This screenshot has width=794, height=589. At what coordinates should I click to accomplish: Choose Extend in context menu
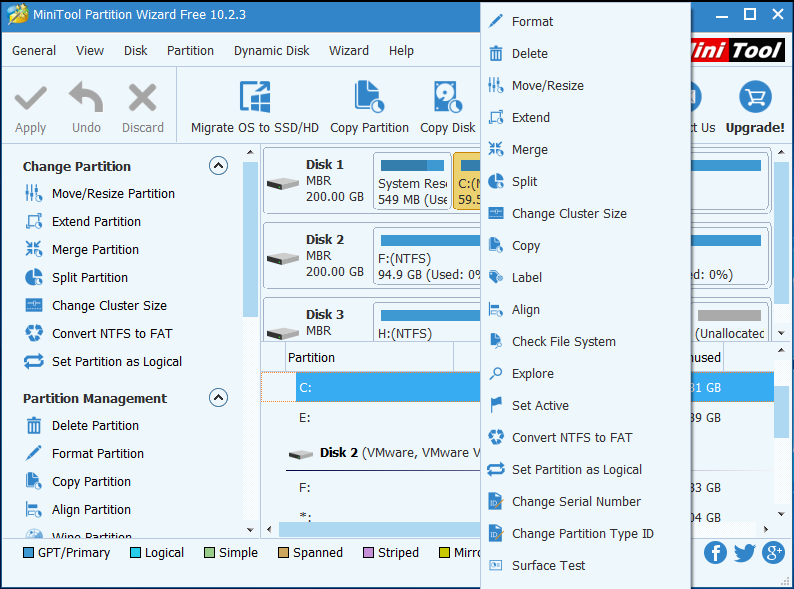(x=585, y=117)
